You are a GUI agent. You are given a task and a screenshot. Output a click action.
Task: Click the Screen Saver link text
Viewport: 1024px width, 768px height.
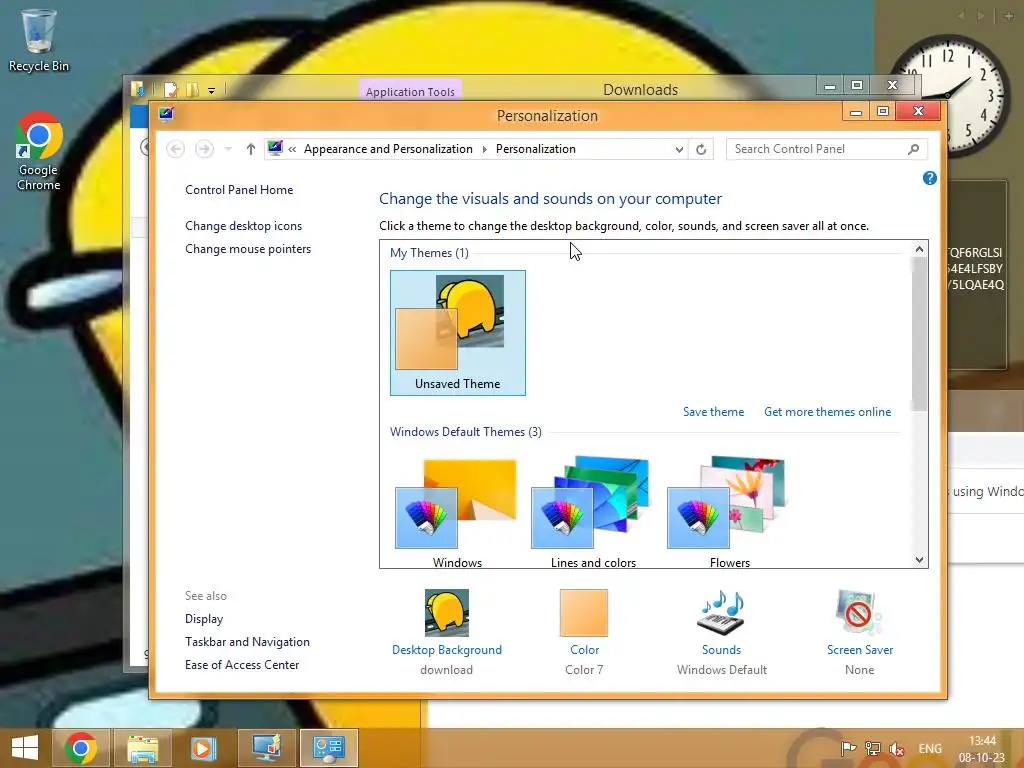tap(859, 650)
